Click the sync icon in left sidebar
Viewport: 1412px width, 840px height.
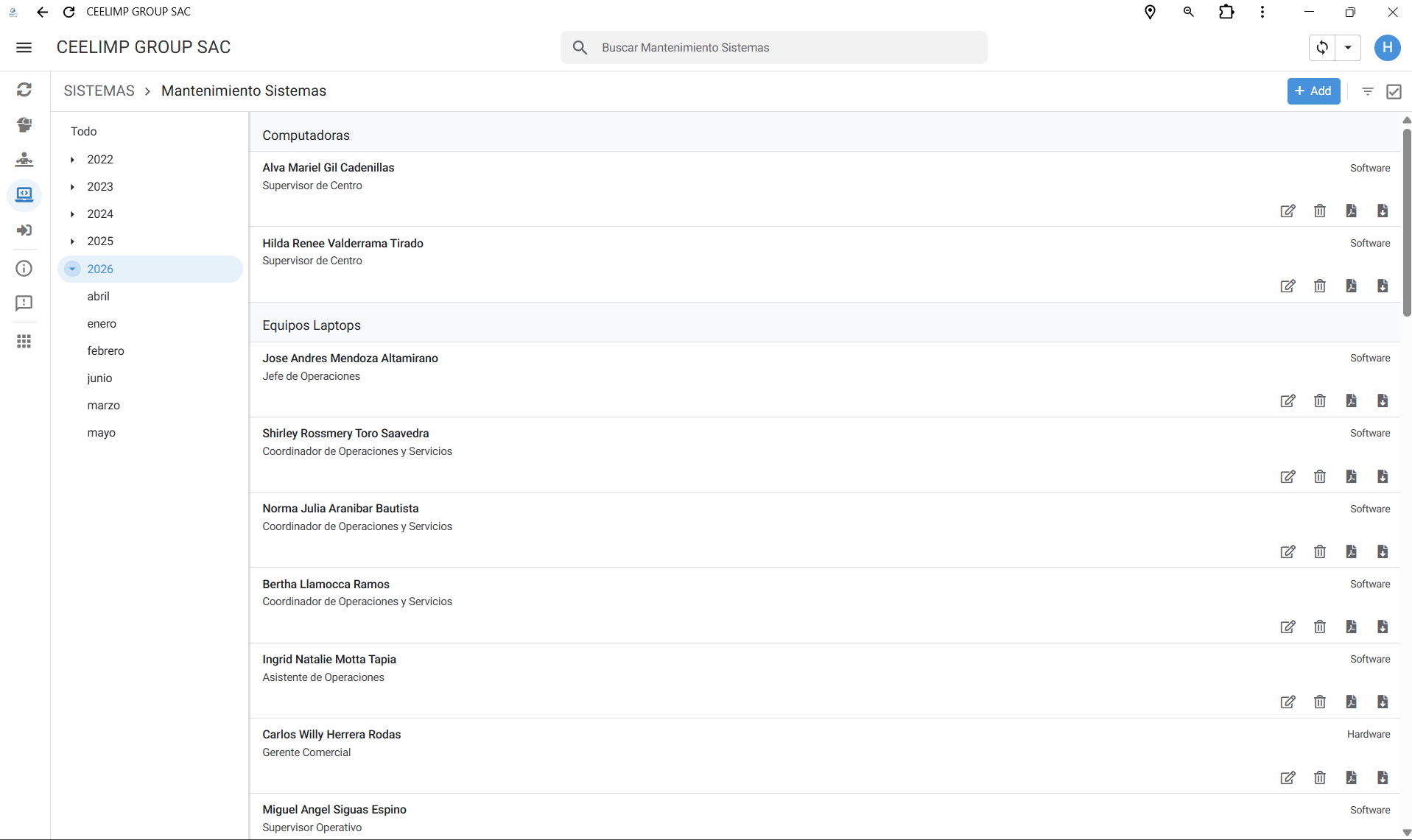pyautogui.click(x=24, y=89)
